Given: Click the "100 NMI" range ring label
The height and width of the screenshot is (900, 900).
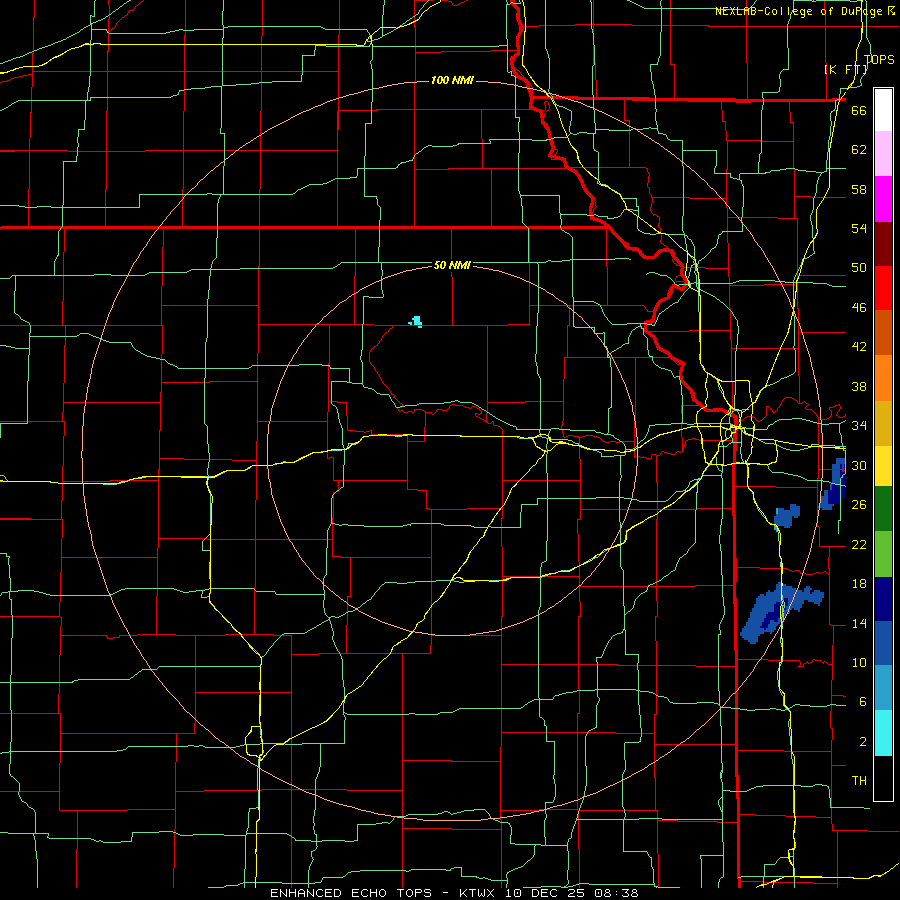Looking at the screenshot, I should [452, 80].
